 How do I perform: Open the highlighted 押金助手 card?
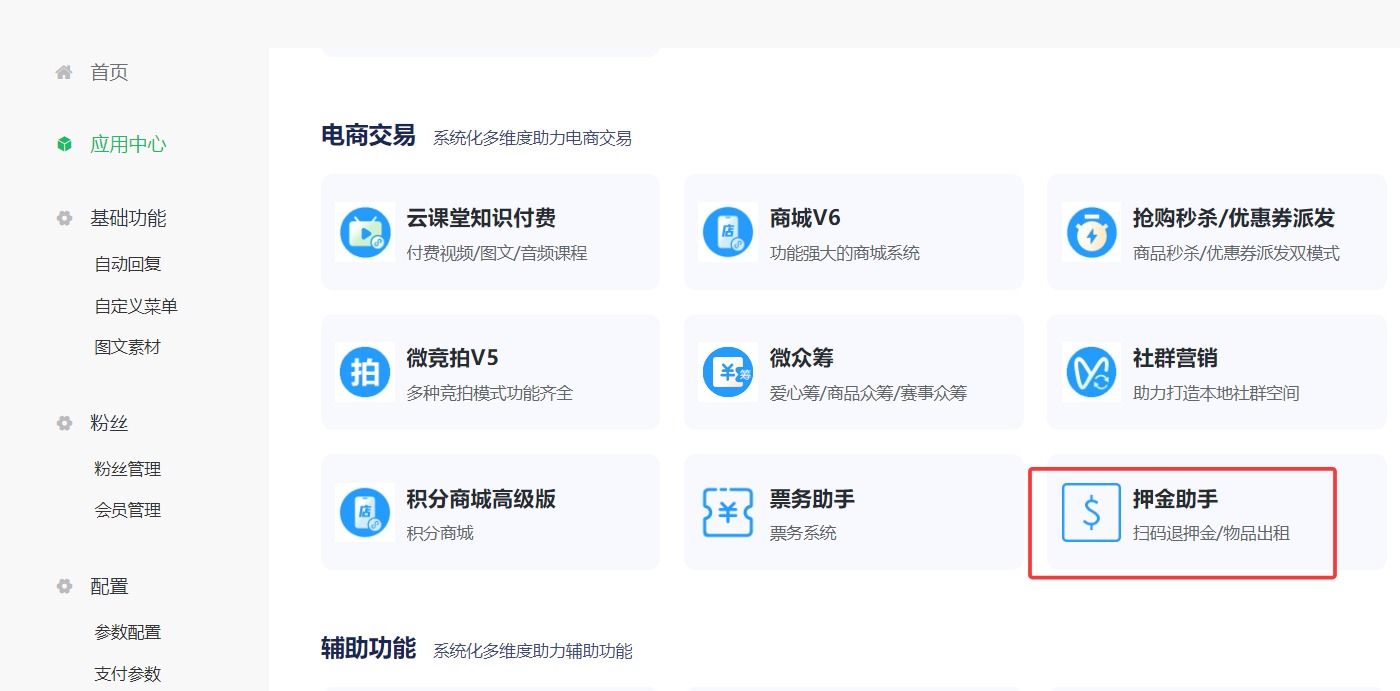pyautogui.click(x=1180, y=520)
